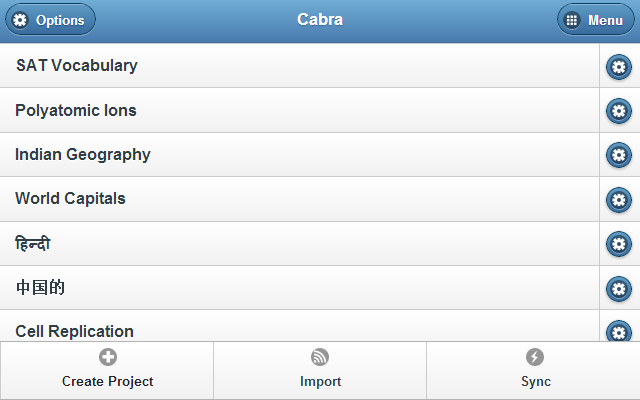Create a new project via plus tab
Image resolution: width=640 pixels, height=400 pixels.
(x=107, y=370)
